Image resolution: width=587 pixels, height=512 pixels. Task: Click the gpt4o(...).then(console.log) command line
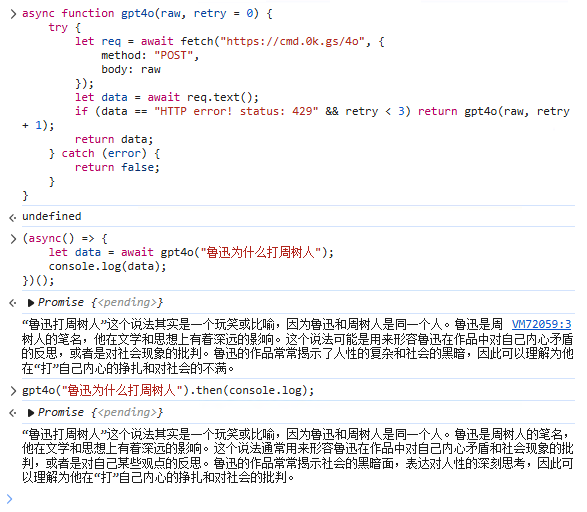(x=168, y=390)
